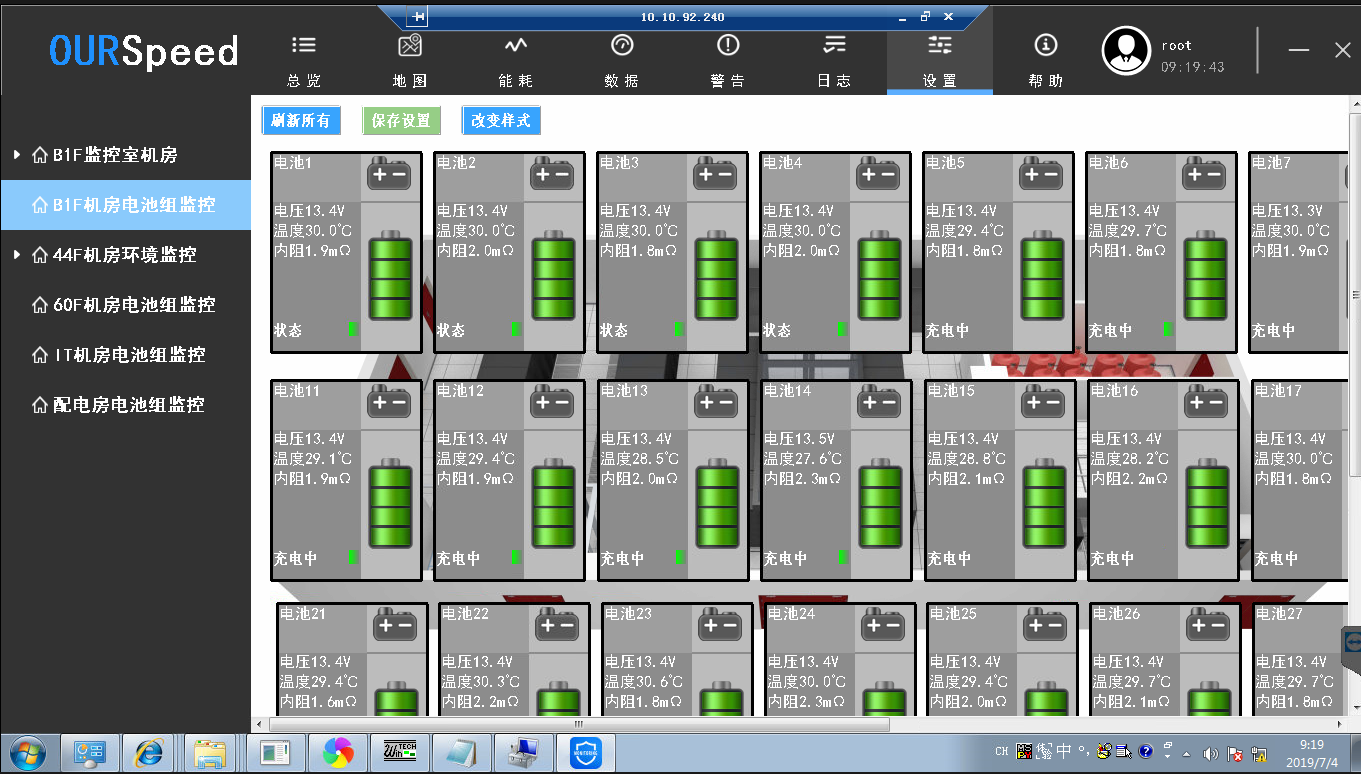The height and width of the screenshot is (774, 1361).
Task: Select 配电房电池组监控 in sidebar
Action: pos(128,405)
